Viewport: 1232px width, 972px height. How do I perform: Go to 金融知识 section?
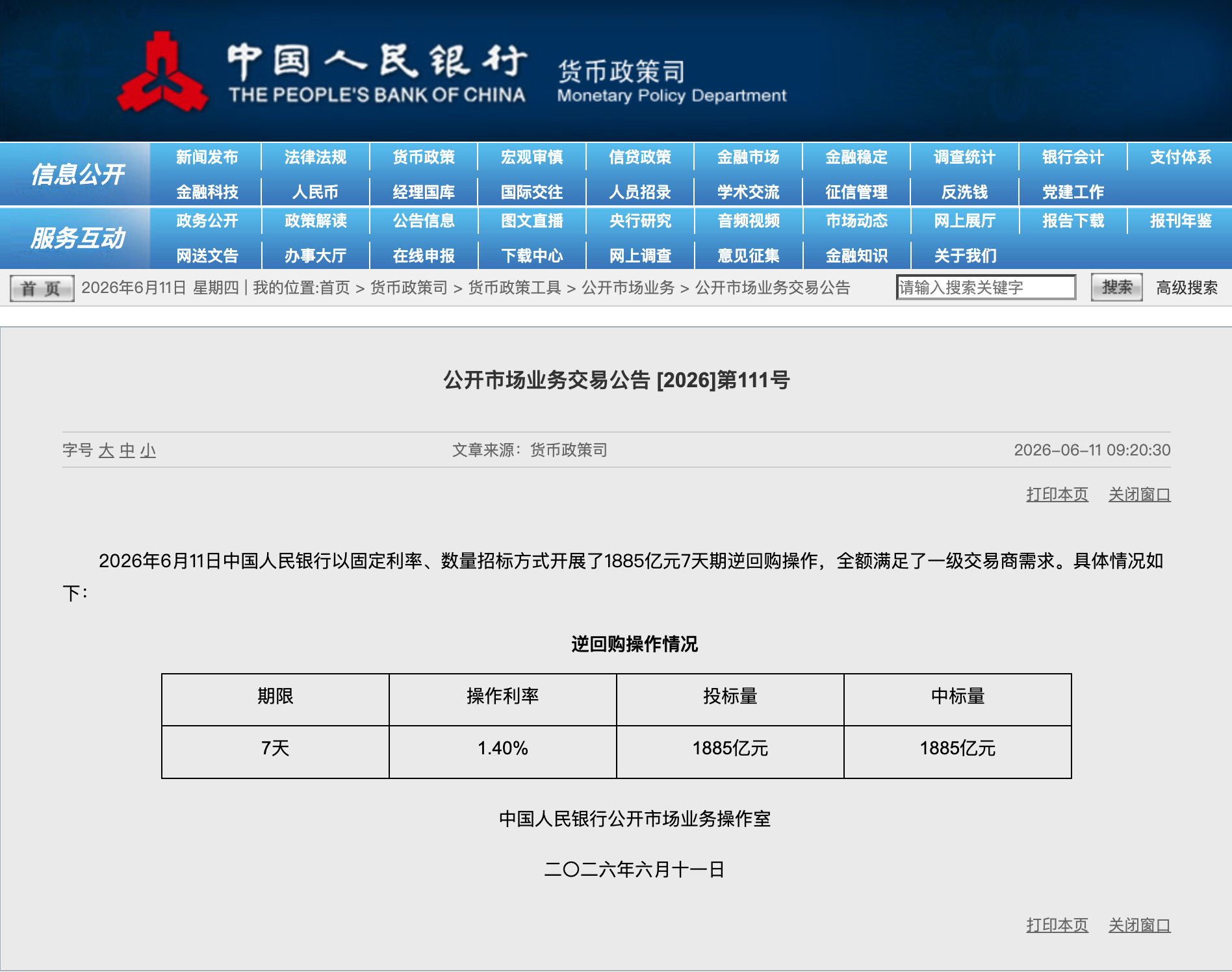[856, 256]
